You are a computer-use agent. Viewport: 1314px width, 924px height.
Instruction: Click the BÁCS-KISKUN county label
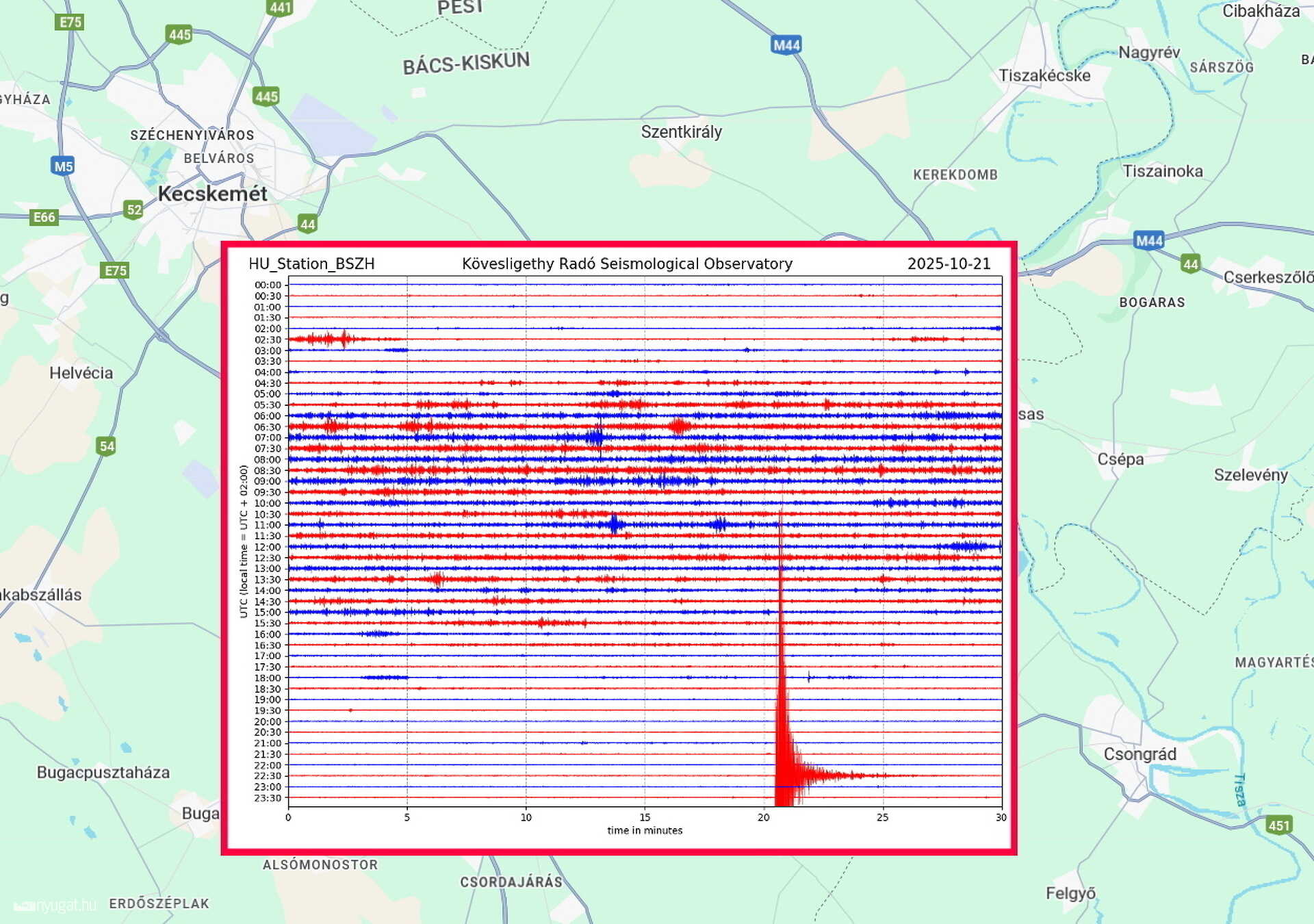click(x=465, y=64)
